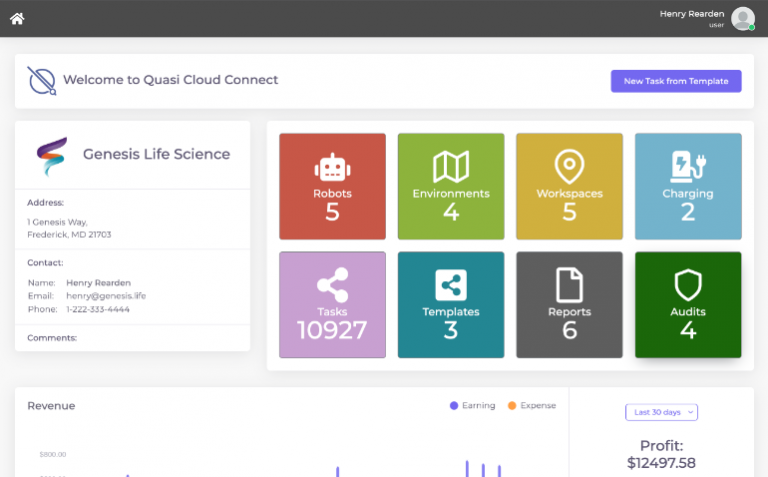
Task: Click the Home icon in top bar
Action: point(17,18)
